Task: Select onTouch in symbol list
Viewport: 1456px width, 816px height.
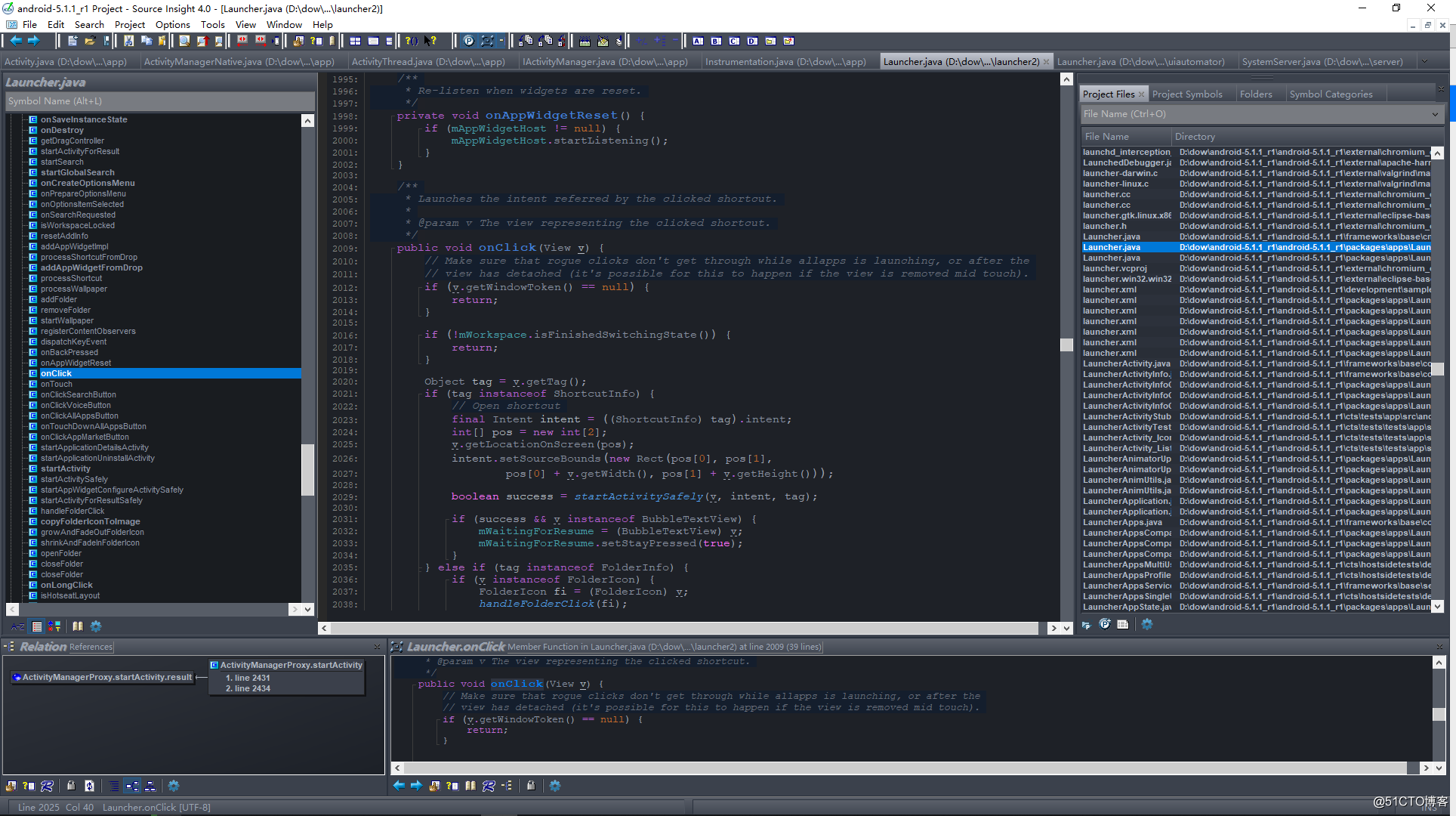Action: click(57, 384)
